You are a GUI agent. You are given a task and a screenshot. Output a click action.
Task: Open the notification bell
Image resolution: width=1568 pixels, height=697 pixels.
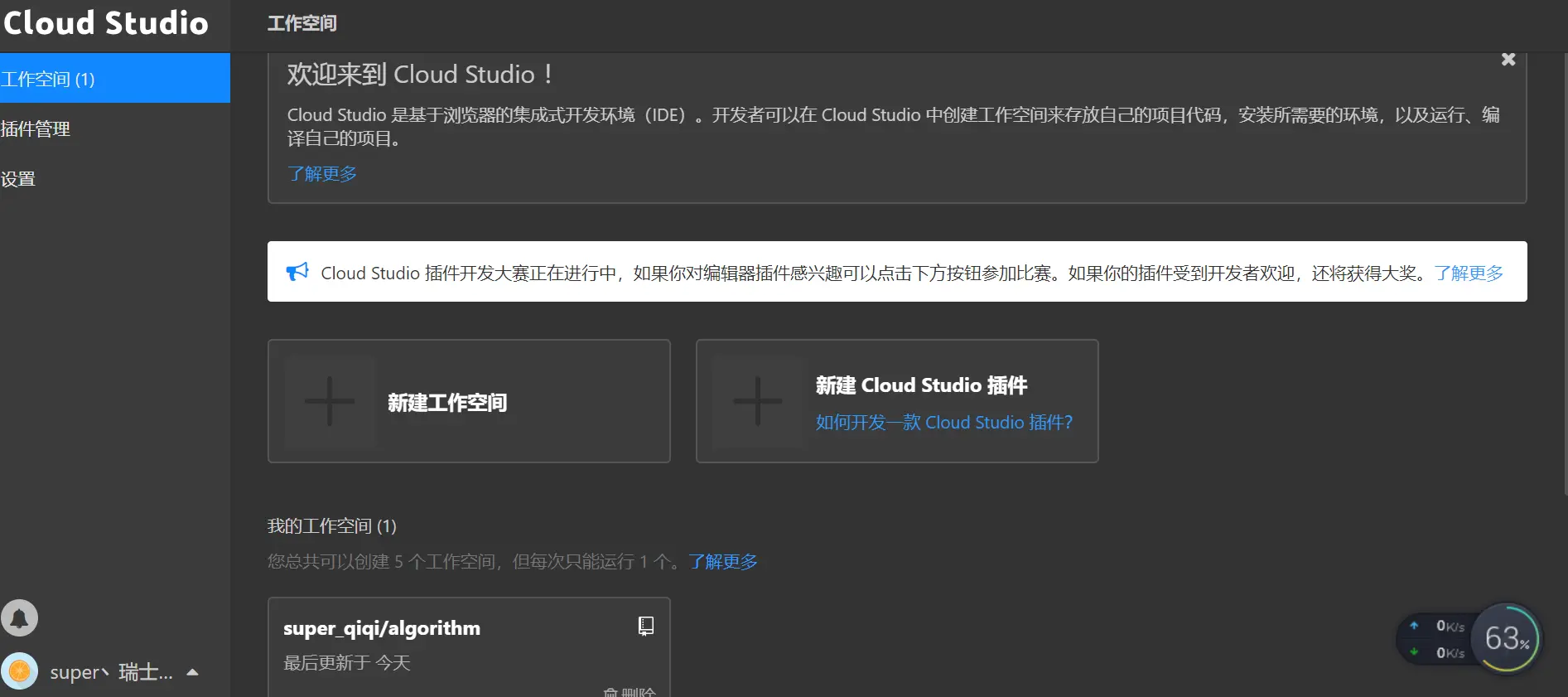[20, 618]
